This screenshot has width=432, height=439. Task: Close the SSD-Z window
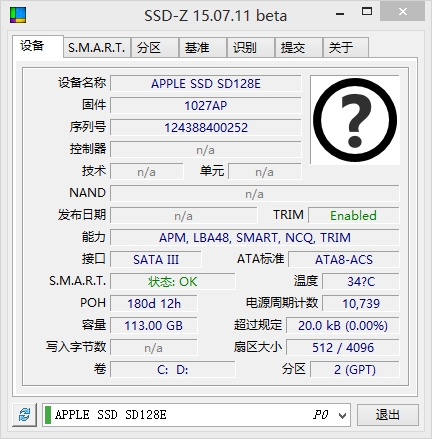point(403,12)
